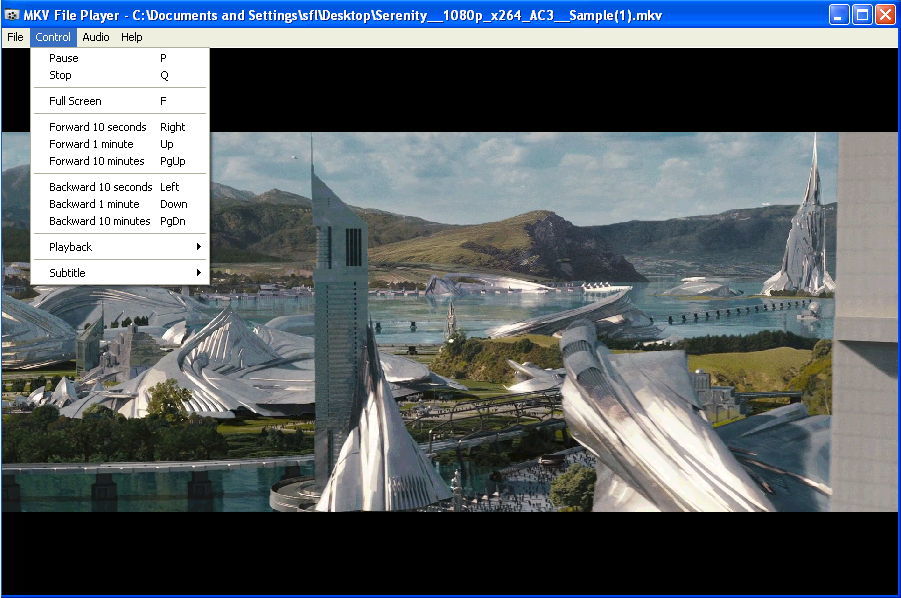
Task: Expand the Playback submenu
Action: (x=70, y=246)
